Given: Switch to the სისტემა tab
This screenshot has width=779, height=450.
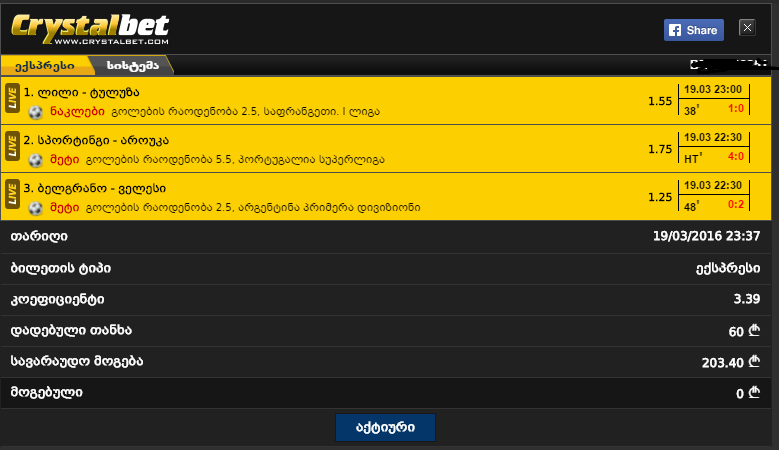Looking at the screenshot, I should click(x=133, y=66).
